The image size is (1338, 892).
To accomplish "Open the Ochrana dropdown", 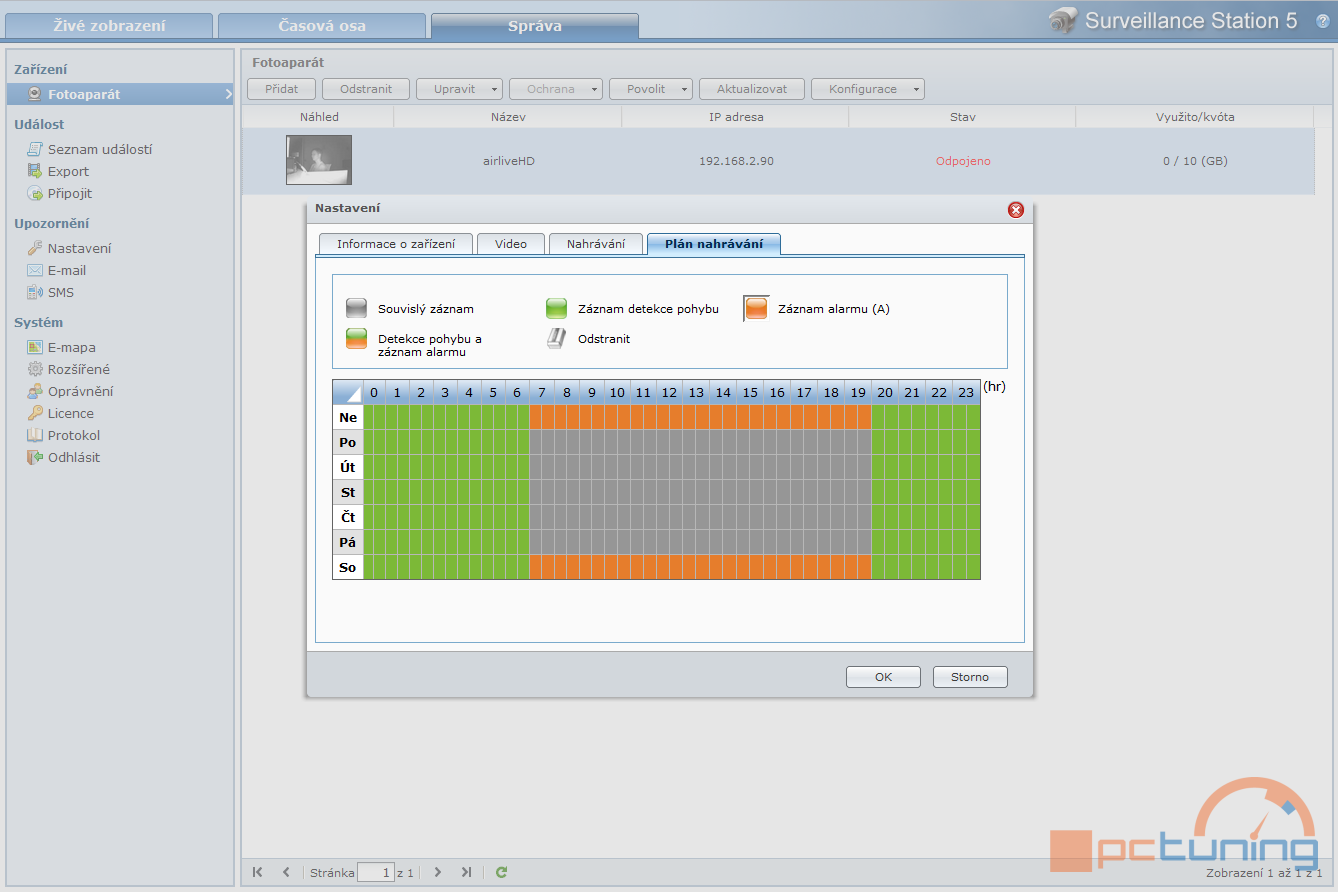I will [556, 89].
